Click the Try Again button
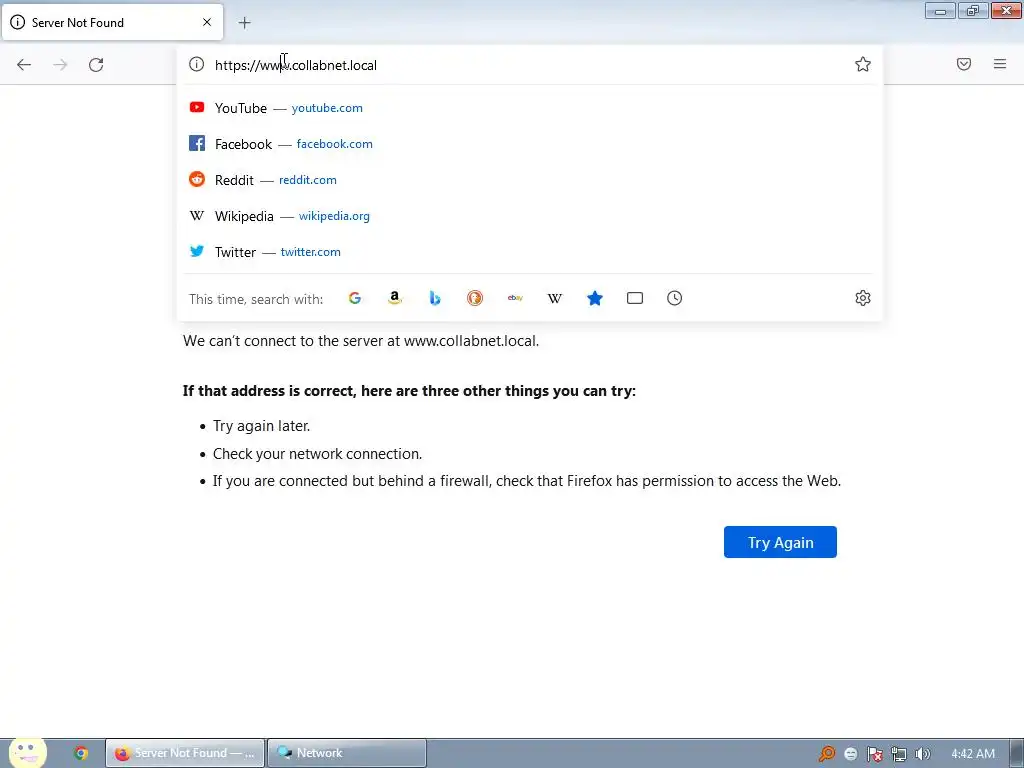 [x=780, y=542]
